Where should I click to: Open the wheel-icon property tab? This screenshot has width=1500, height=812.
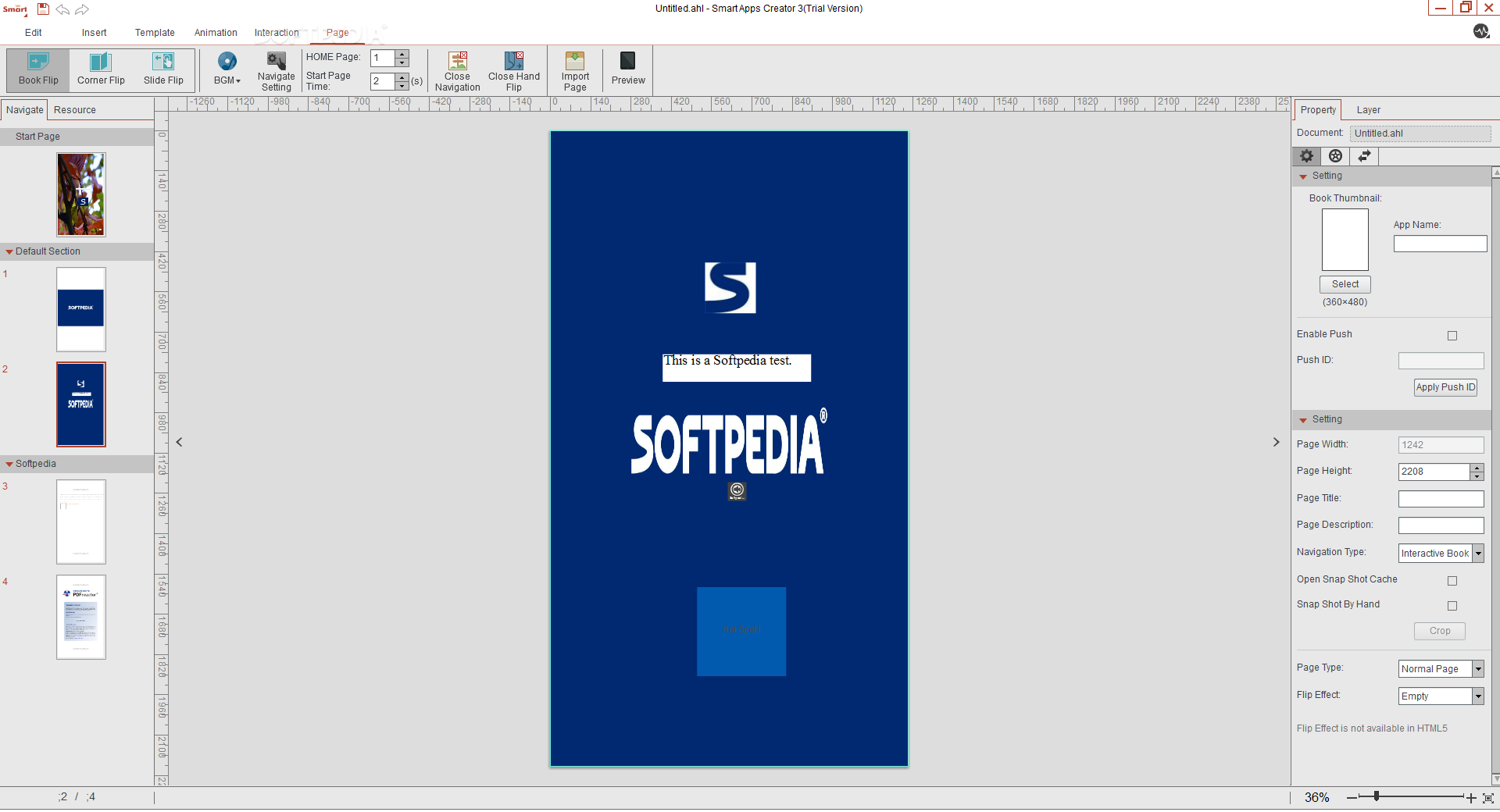point(1335,156)
